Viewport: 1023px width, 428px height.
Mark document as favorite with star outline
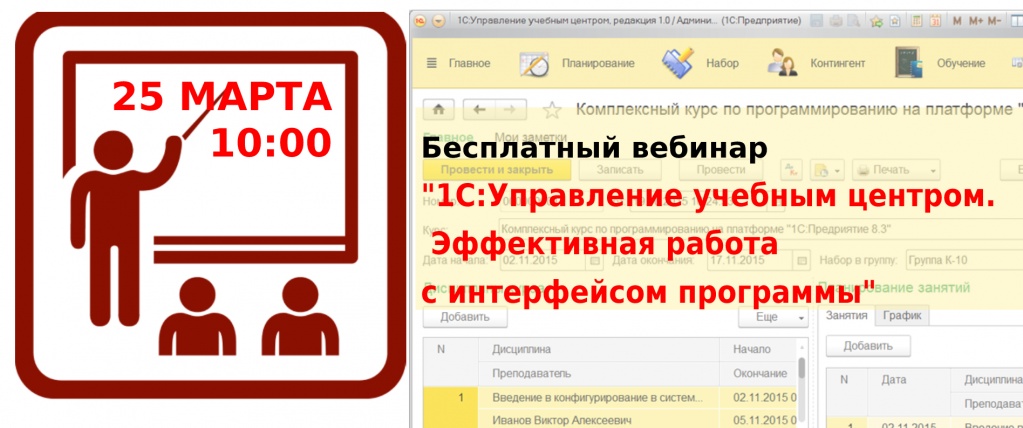pos(552,110)
